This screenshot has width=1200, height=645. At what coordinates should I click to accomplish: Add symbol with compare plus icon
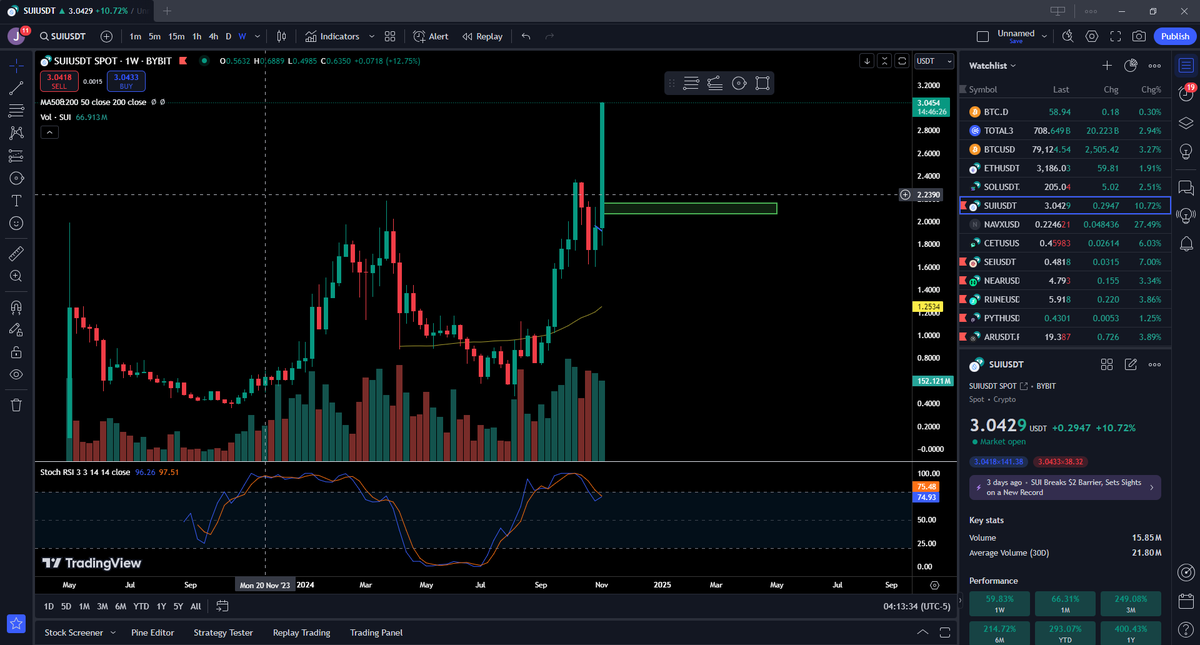coord(106,36)
